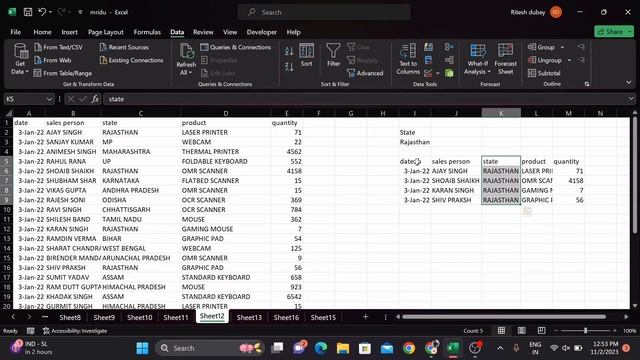Click the formula bar showing state

pos(363,99)
